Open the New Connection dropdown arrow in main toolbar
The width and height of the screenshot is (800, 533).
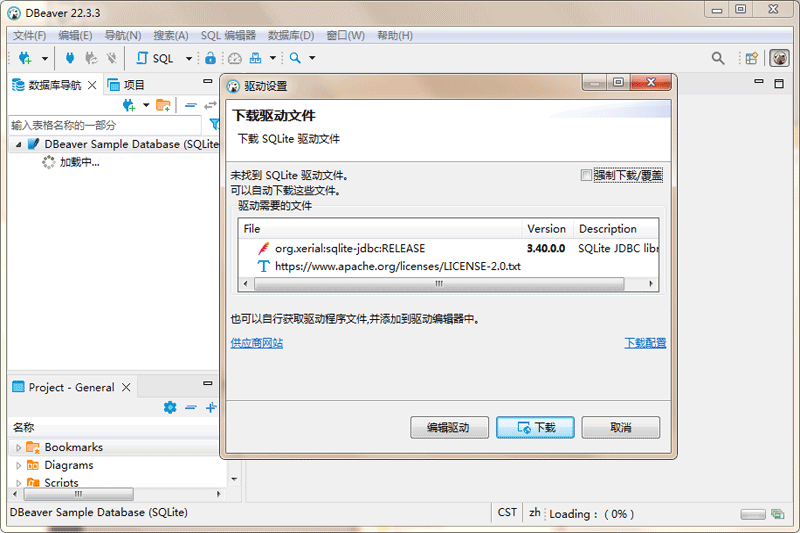coord(45,59)
